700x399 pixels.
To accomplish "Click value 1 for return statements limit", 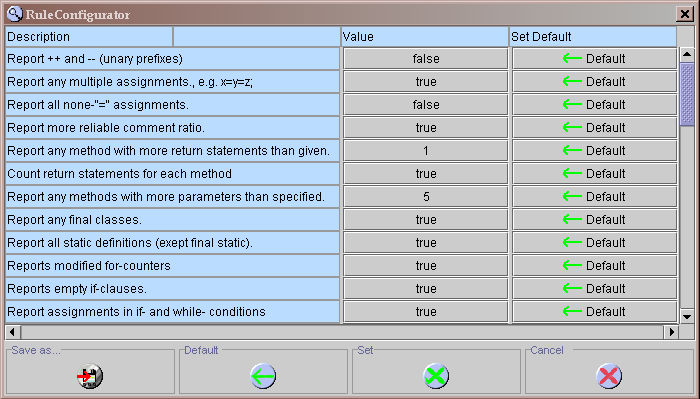I will 426,150.
